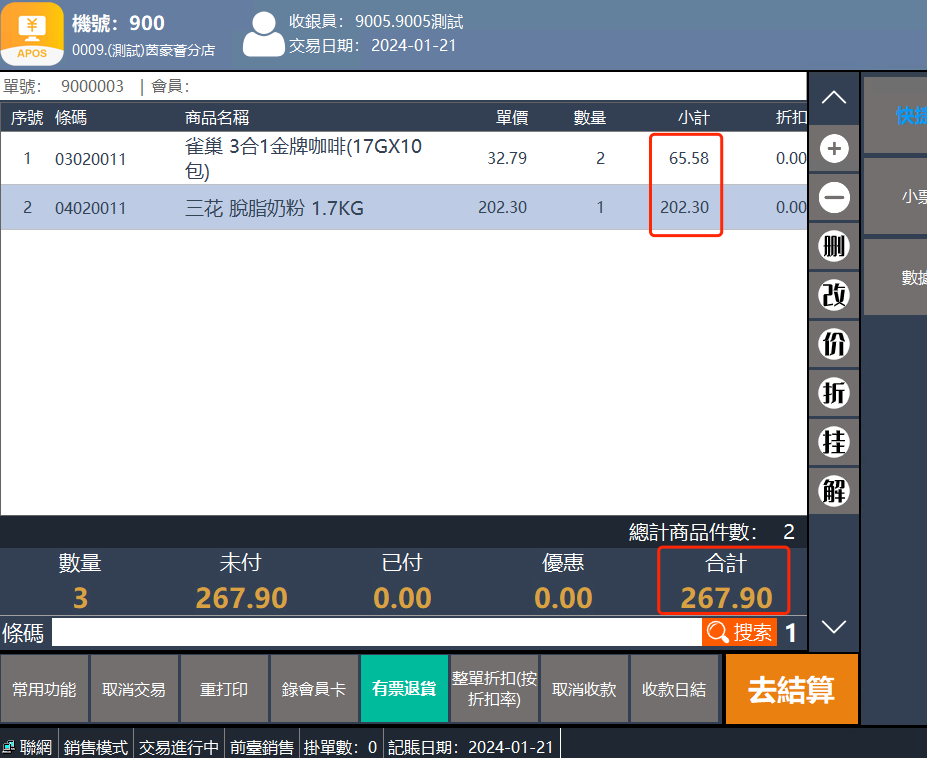The width and height of the screenshot is (927, 758).
Task: Delete the item using the 删 icon
Action: (834, 246)
